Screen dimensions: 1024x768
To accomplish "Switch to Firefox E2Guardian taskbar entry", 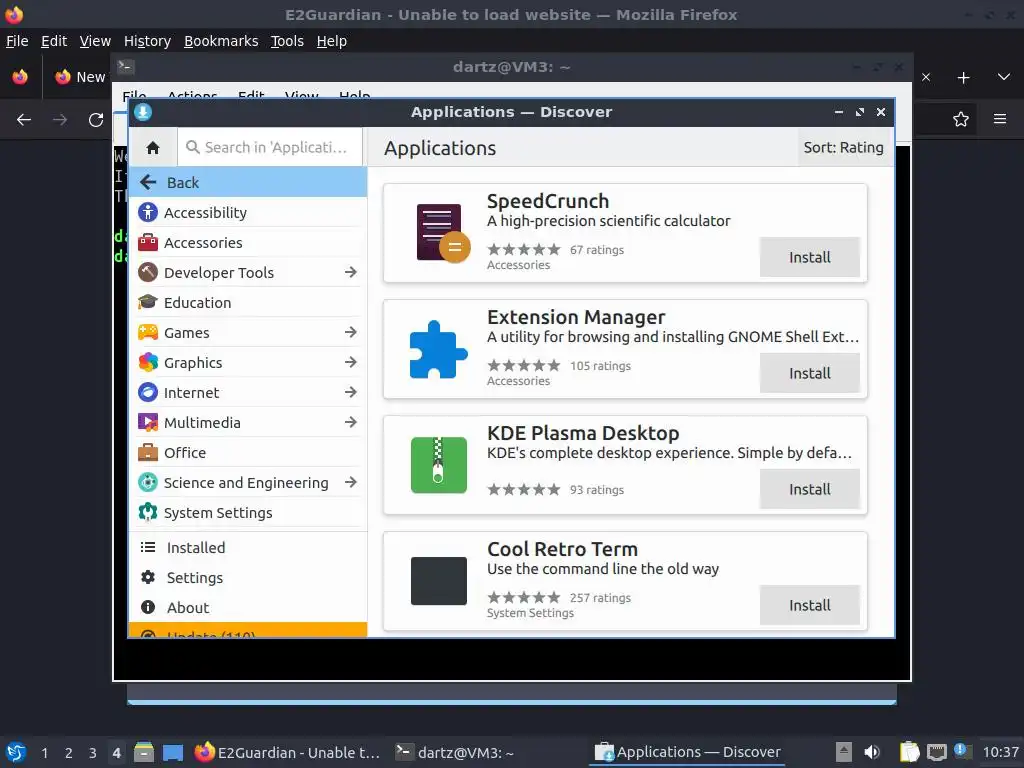I will coord(287,752).
